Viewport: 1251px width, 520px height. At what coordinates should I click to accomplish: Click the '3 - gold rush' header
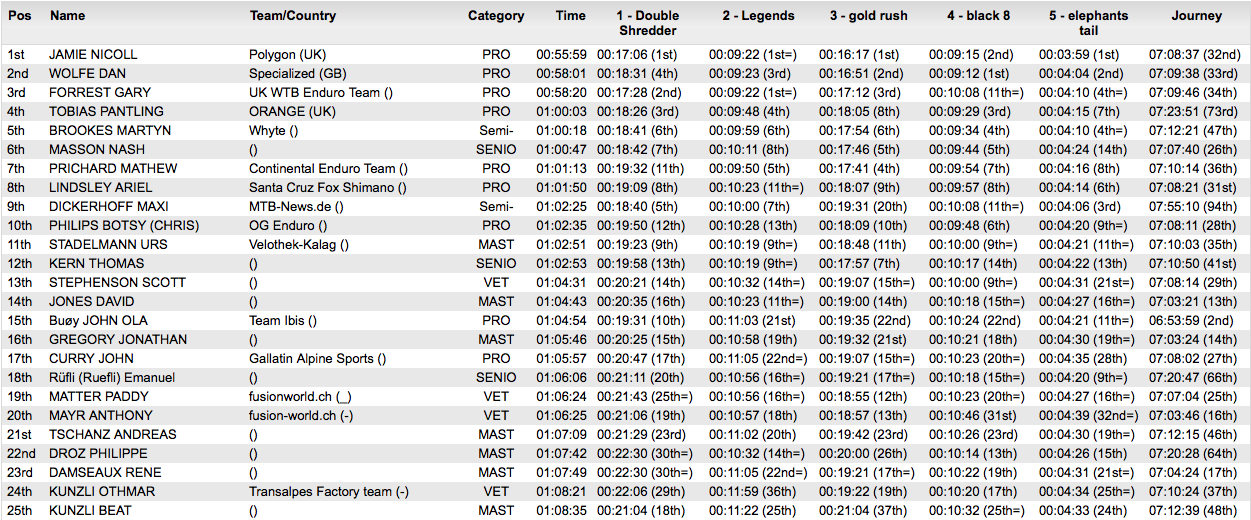click(868, 16)
